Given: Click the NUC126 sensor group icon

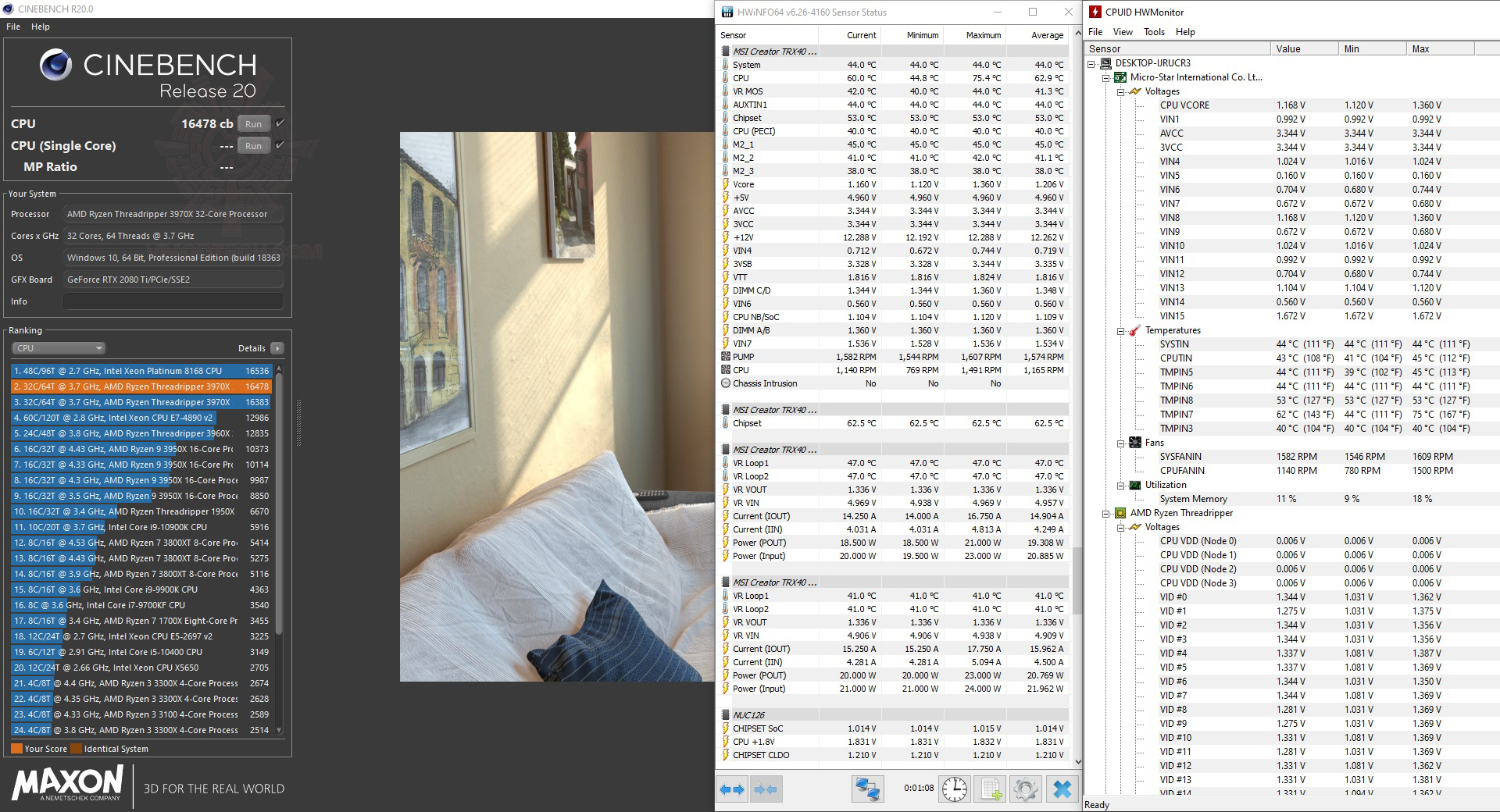Looking at the screenshot, I should pos(726,715).
